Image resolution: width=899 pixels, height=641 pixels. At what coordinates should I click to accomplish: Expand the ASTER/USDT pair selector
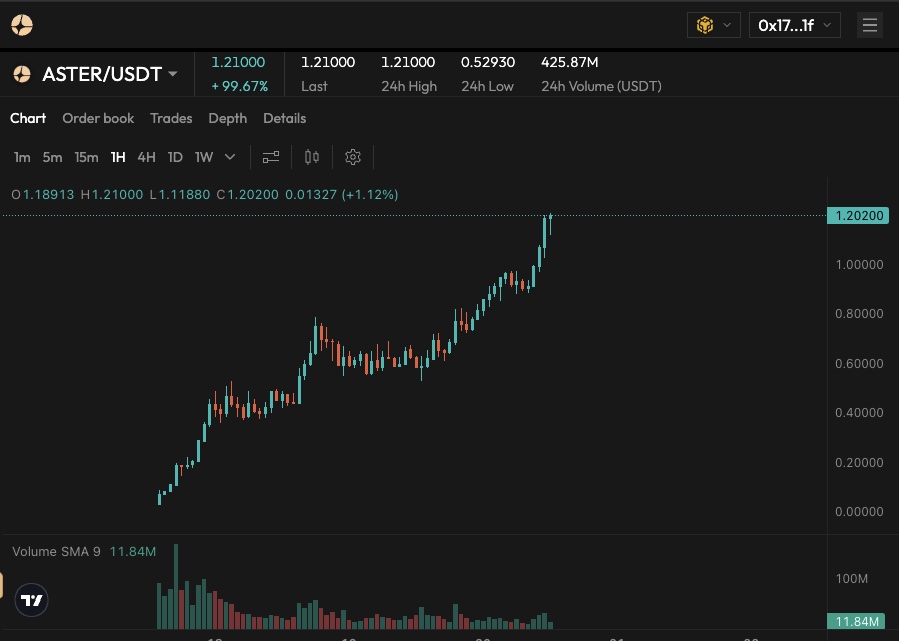pos(171,73)
